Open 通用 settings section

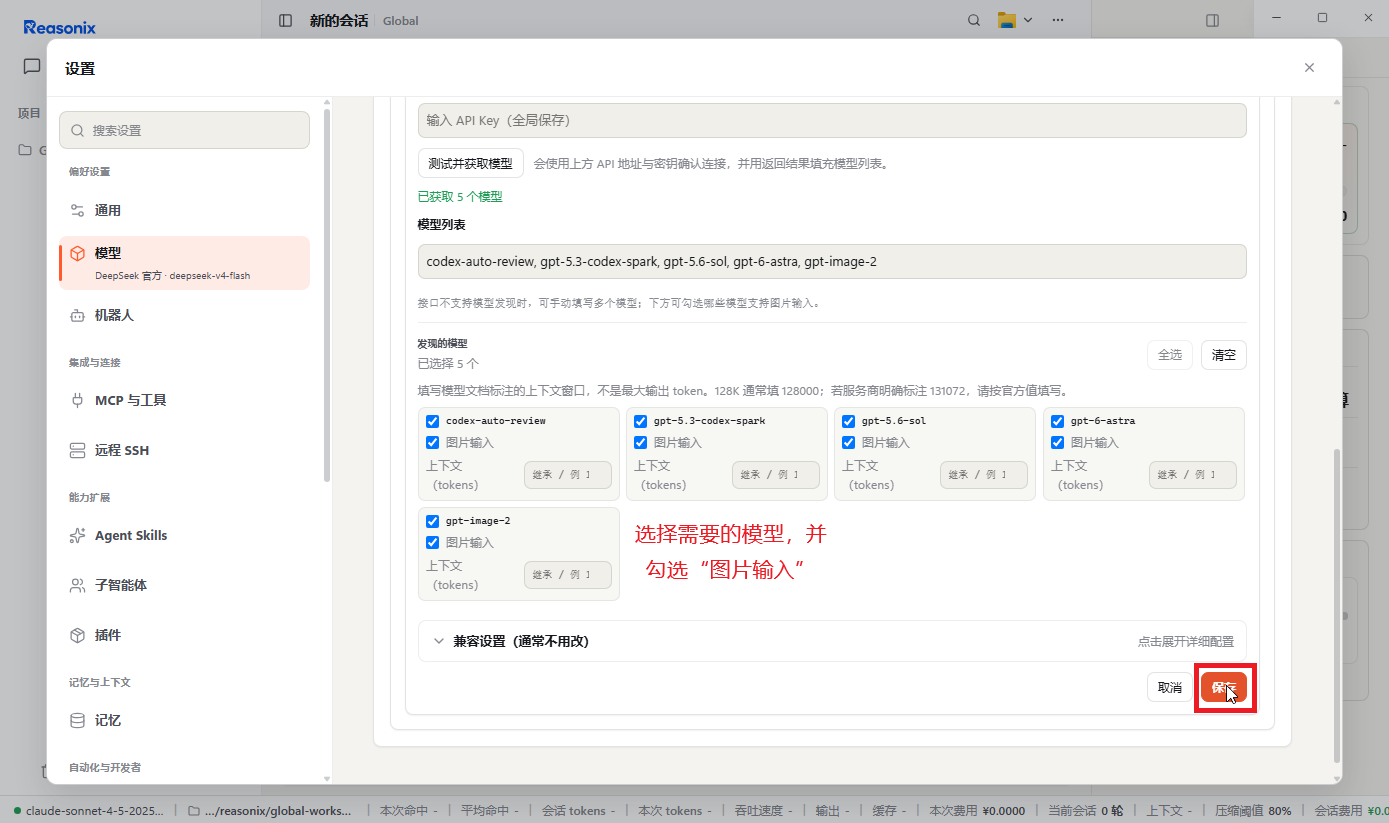coord(184,210)
